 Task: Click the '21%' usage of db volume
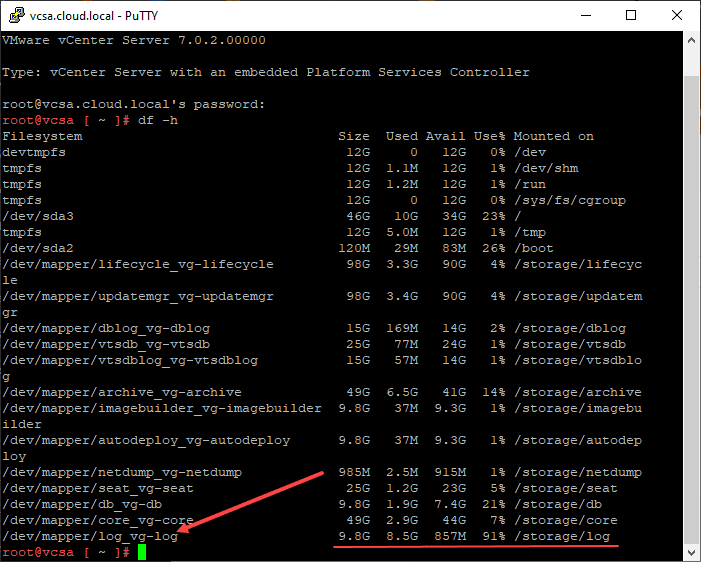coord(494,504)
